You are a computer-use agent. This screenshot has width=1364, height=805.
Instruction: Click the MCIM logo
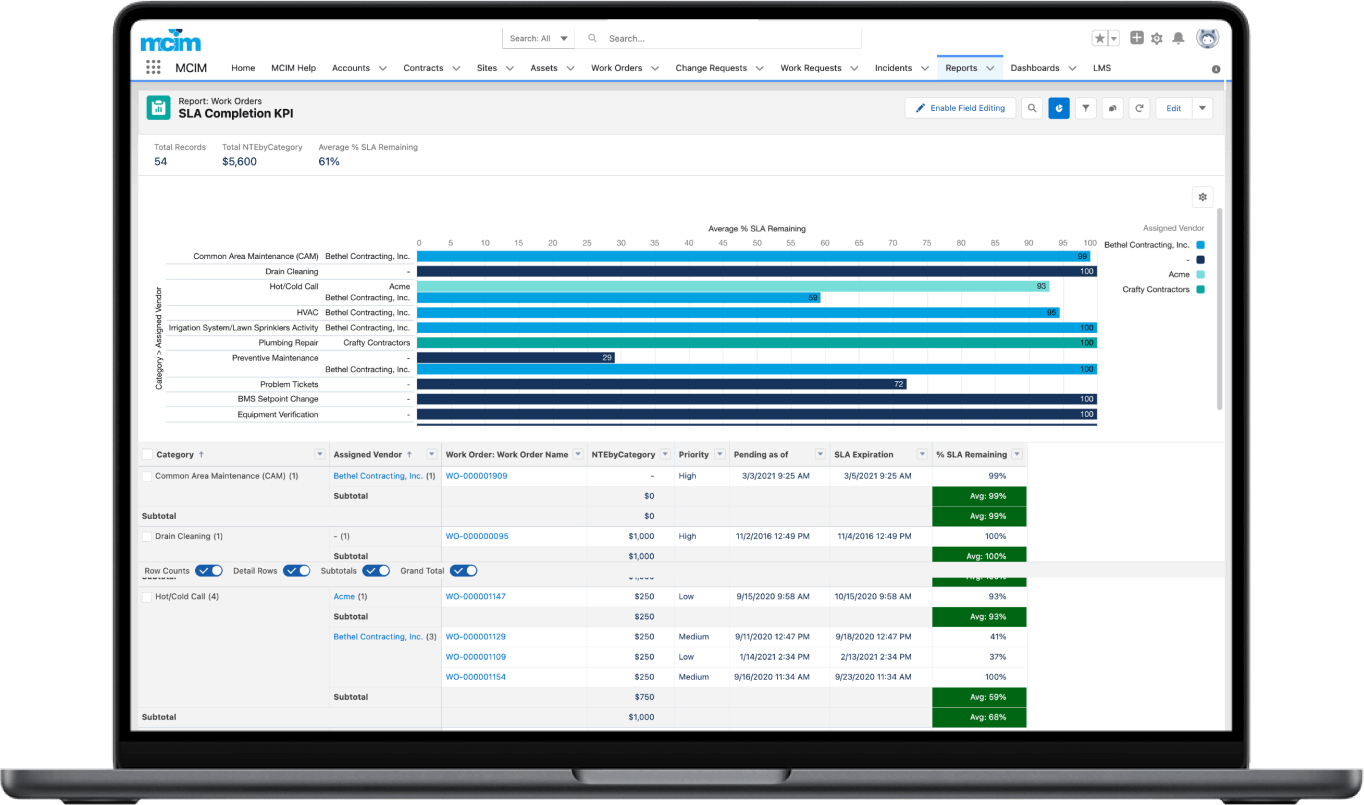tap(171, 41)
